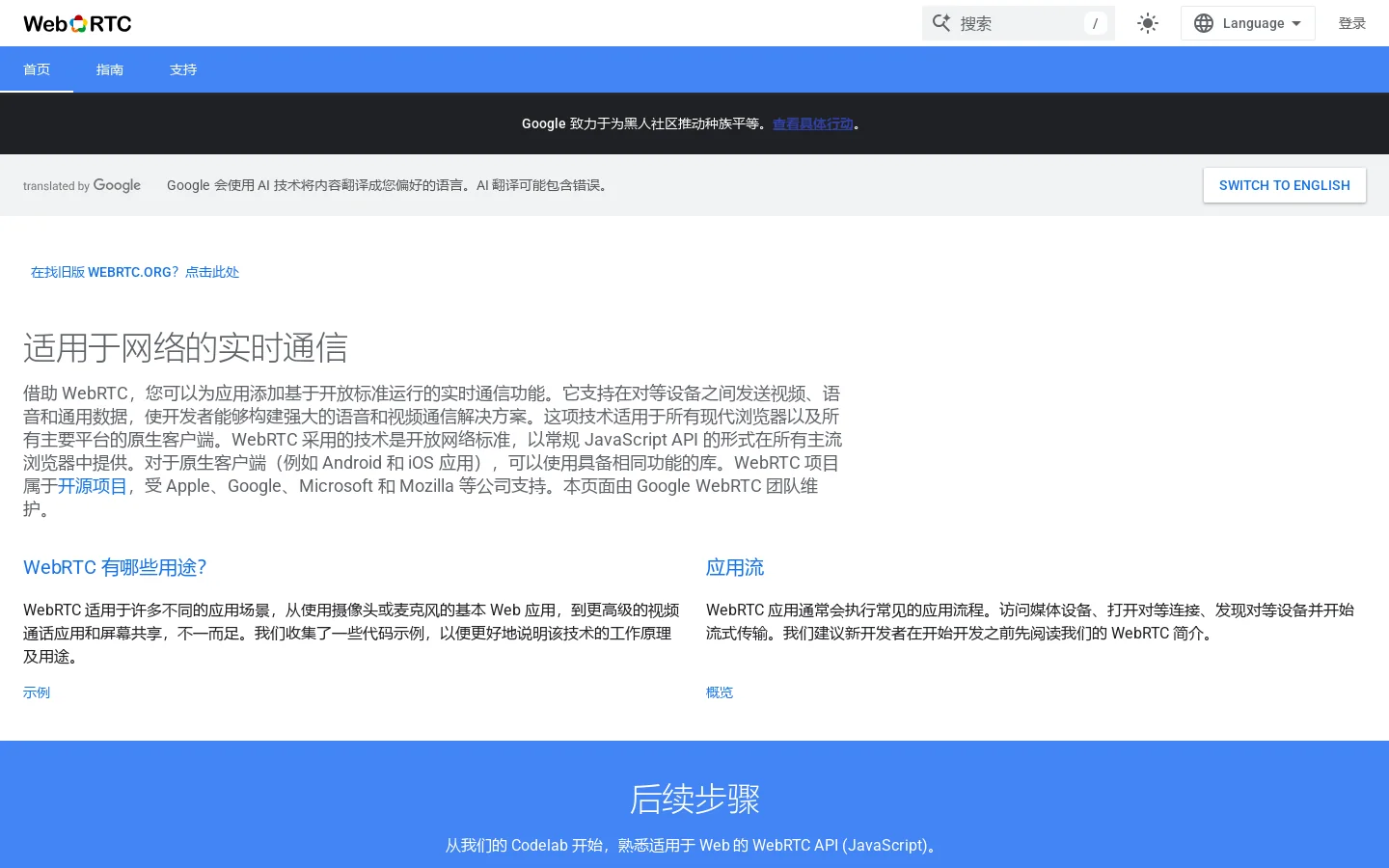Click the 示例 link
This screenshot has height=868, width=1389.
(37, 692)
